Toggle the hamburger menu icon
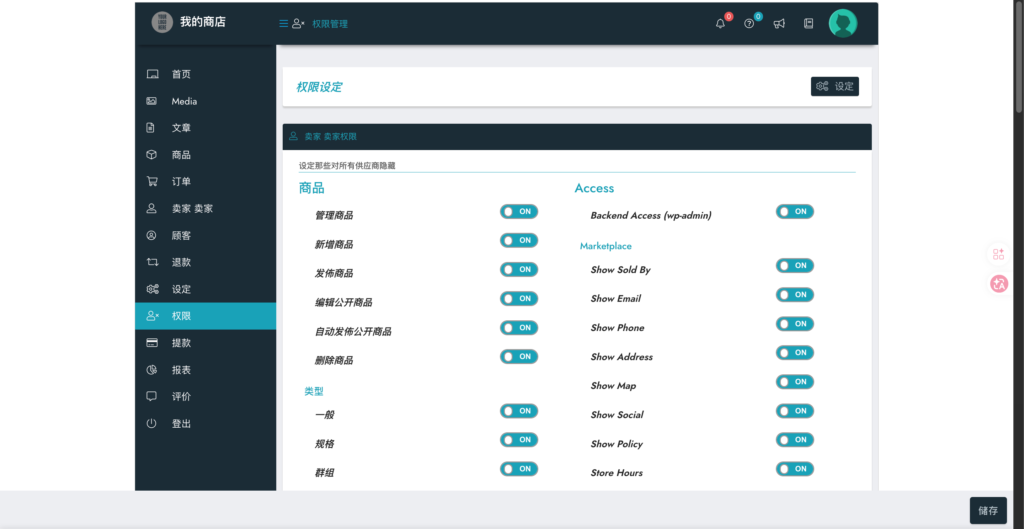1024x529 pixels. [x=283, y=24]
